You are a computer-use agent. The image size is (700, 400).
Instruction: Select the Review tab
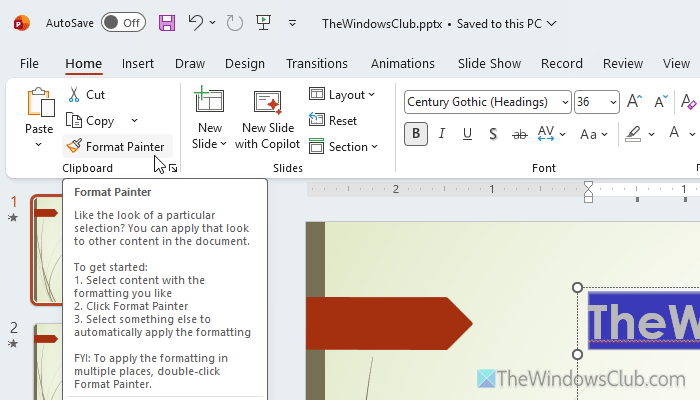pos(623,63)
